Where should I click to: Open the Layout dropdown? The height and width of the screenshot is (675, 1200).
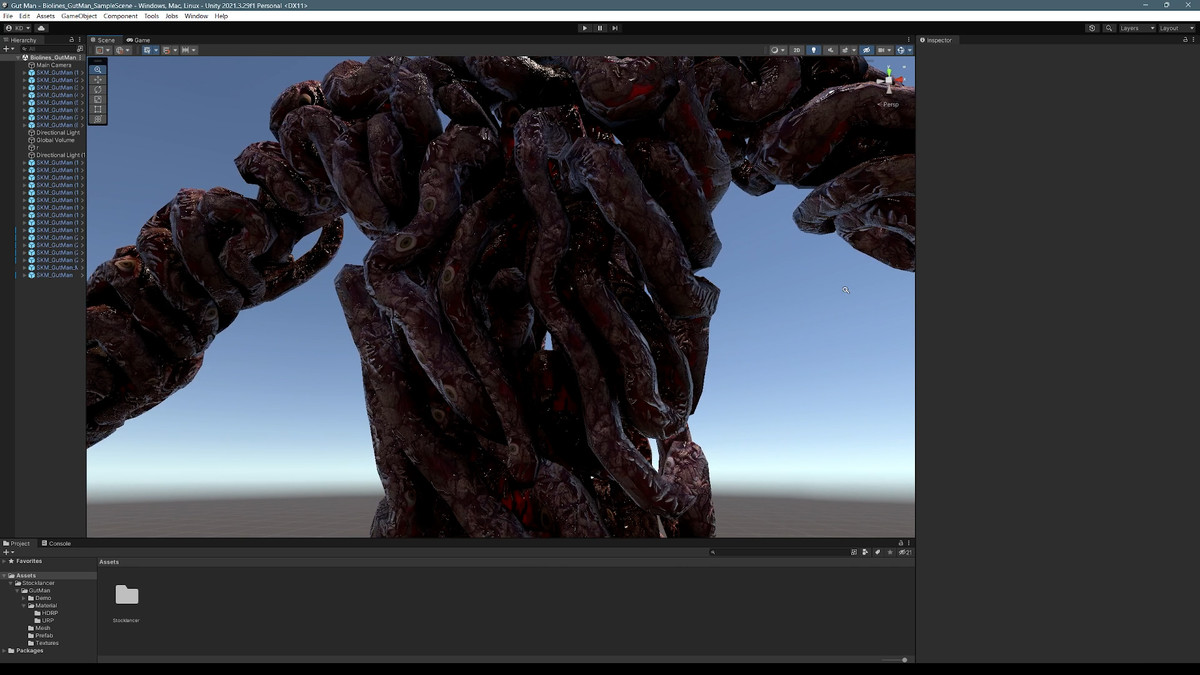tap(1175, 28)
